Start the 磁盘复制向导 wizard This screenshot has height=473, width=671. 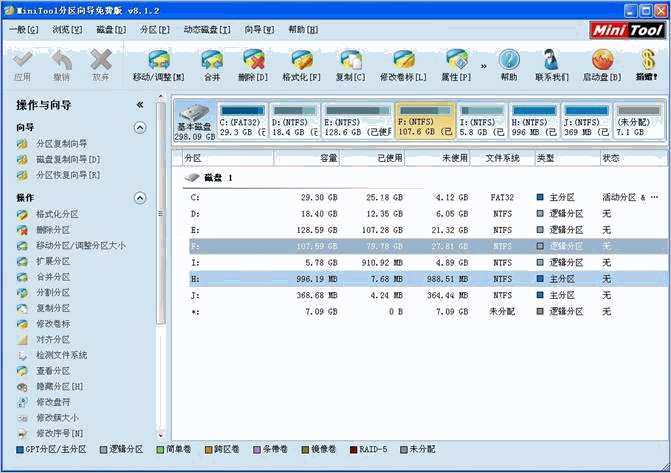68,159
